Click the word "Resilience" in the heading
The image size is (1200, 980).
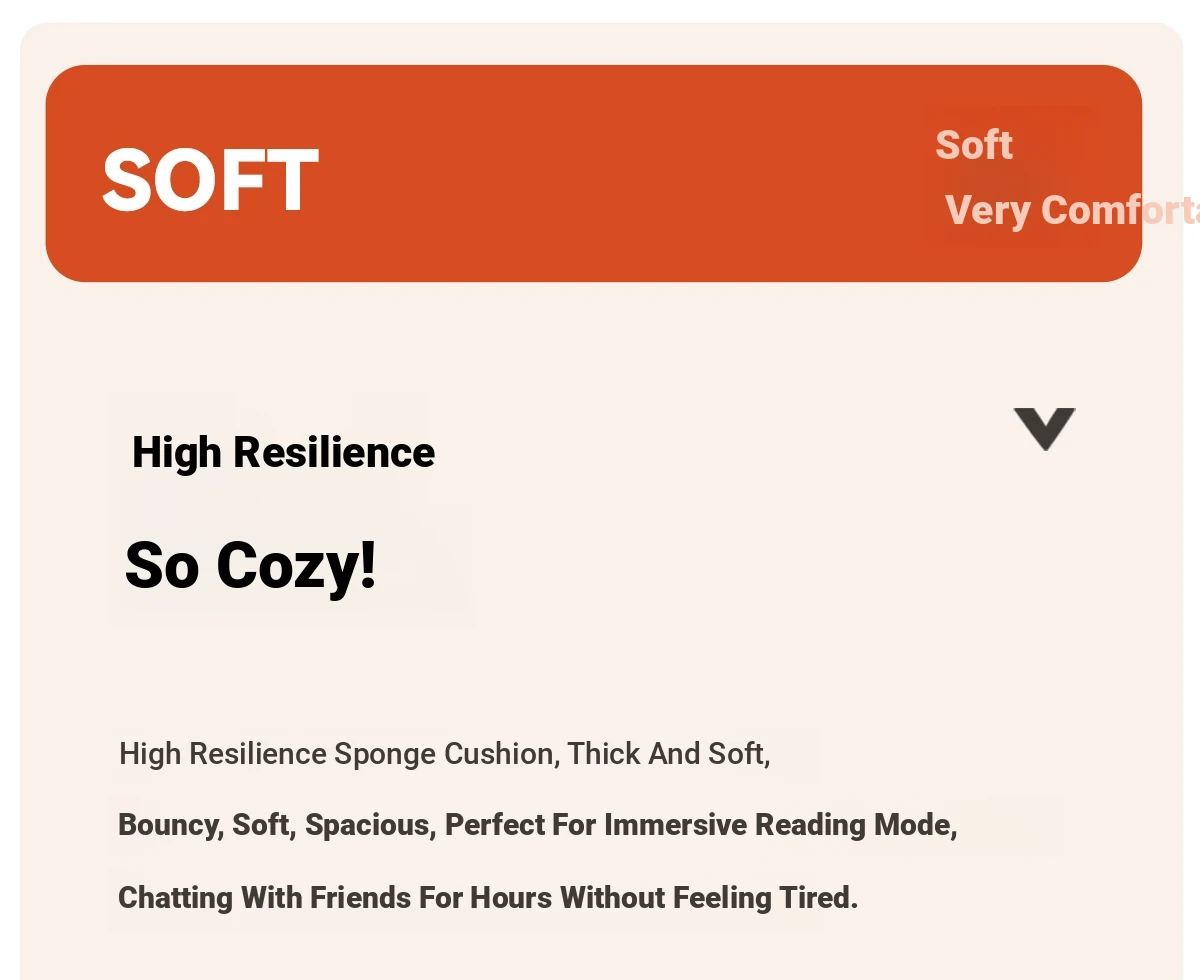pos(334,452)
